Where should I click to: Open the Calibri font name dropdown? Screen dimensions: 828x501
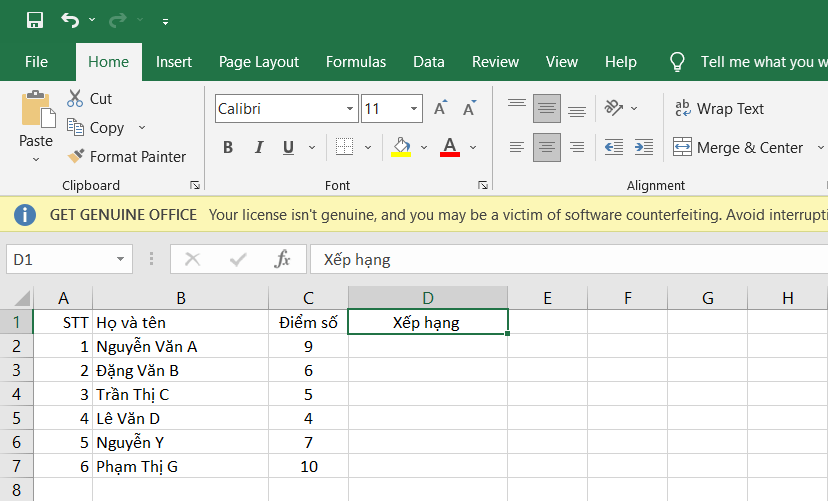tap(350, 109)
